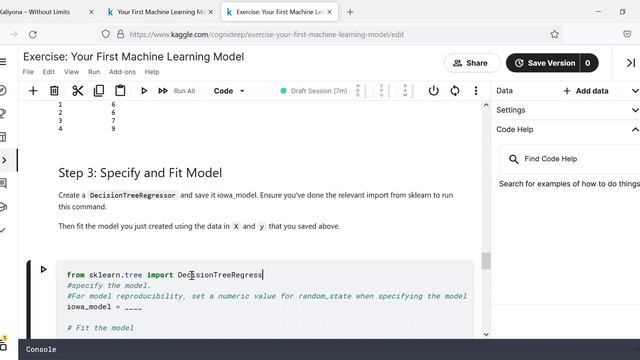Click the tracking protection shield icon
Image resolution: width=640 pixels, height=360 pixels.
(106, 34)
